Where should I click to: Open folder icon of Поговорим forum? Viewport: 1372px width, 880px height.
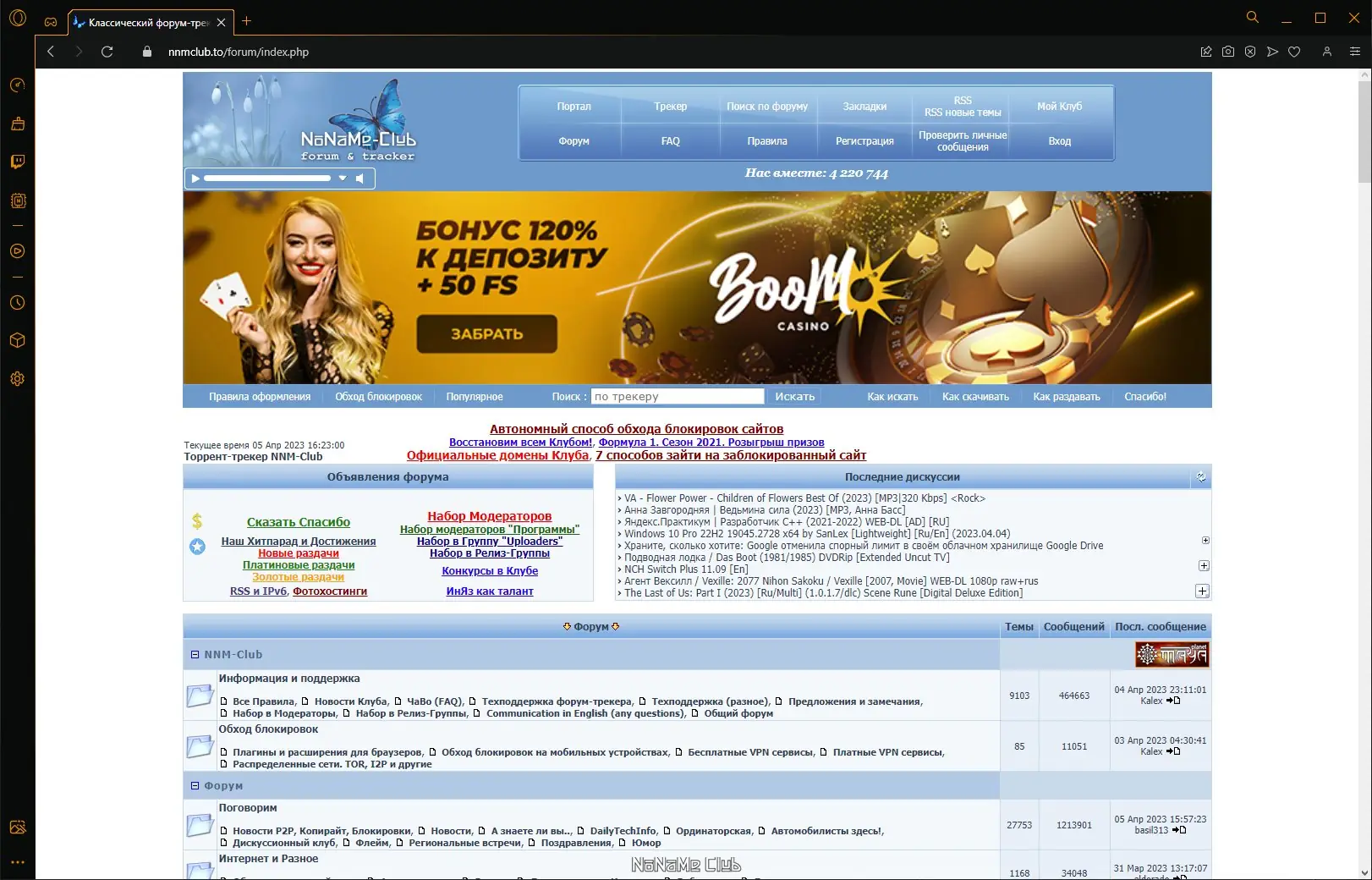[200, 824]
